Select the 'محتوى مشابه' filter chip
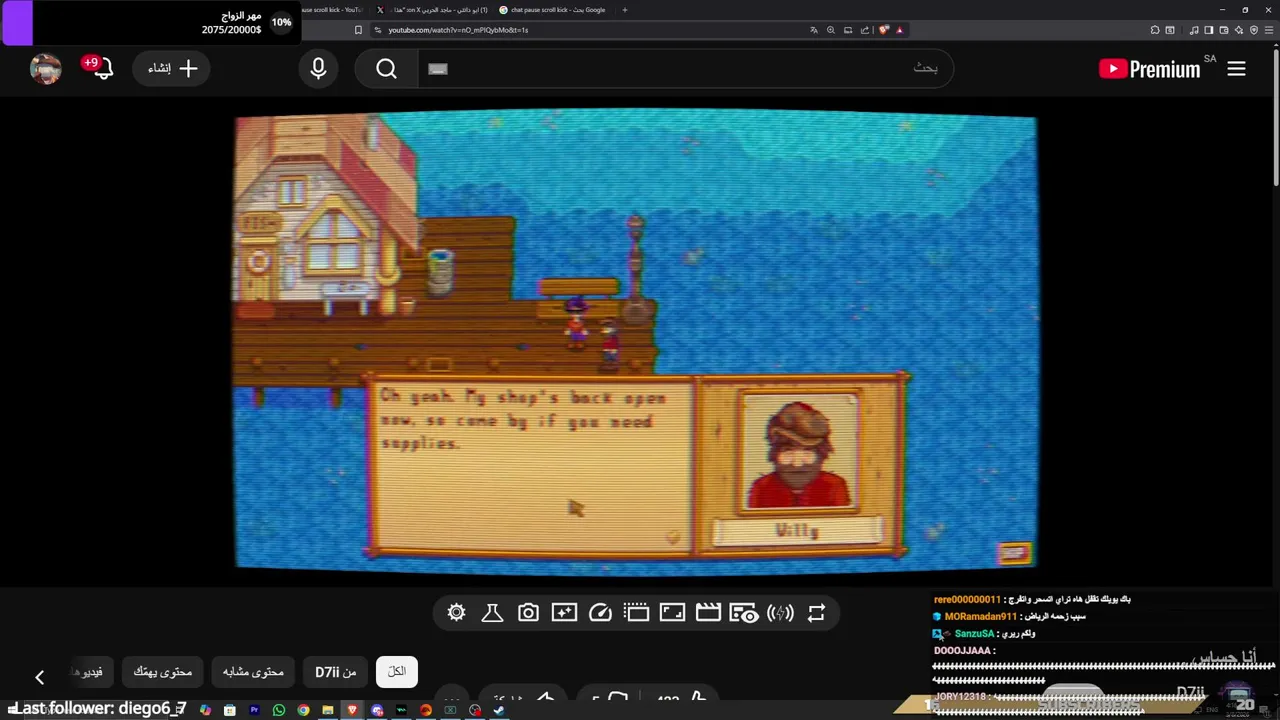 click(x=253, y=672)
